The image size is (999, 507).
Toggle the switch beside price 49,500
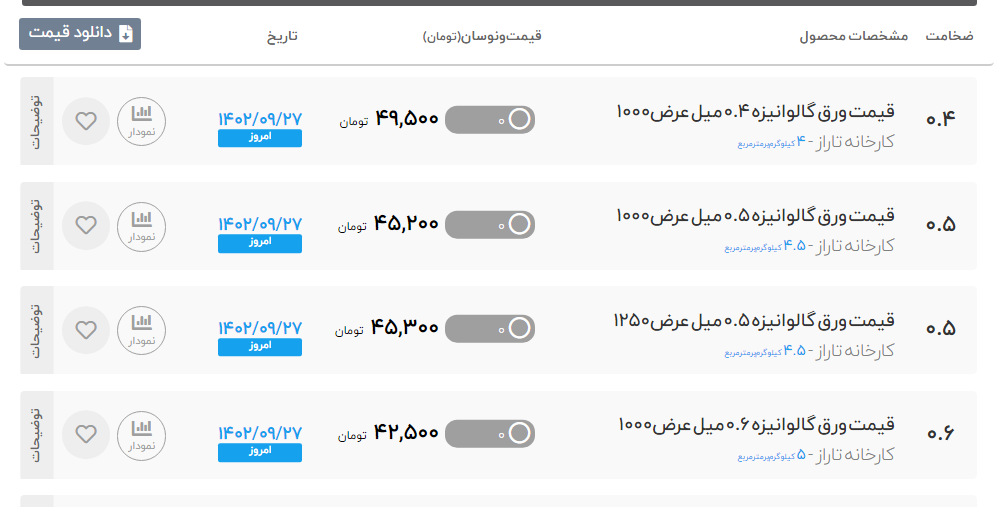490,120
